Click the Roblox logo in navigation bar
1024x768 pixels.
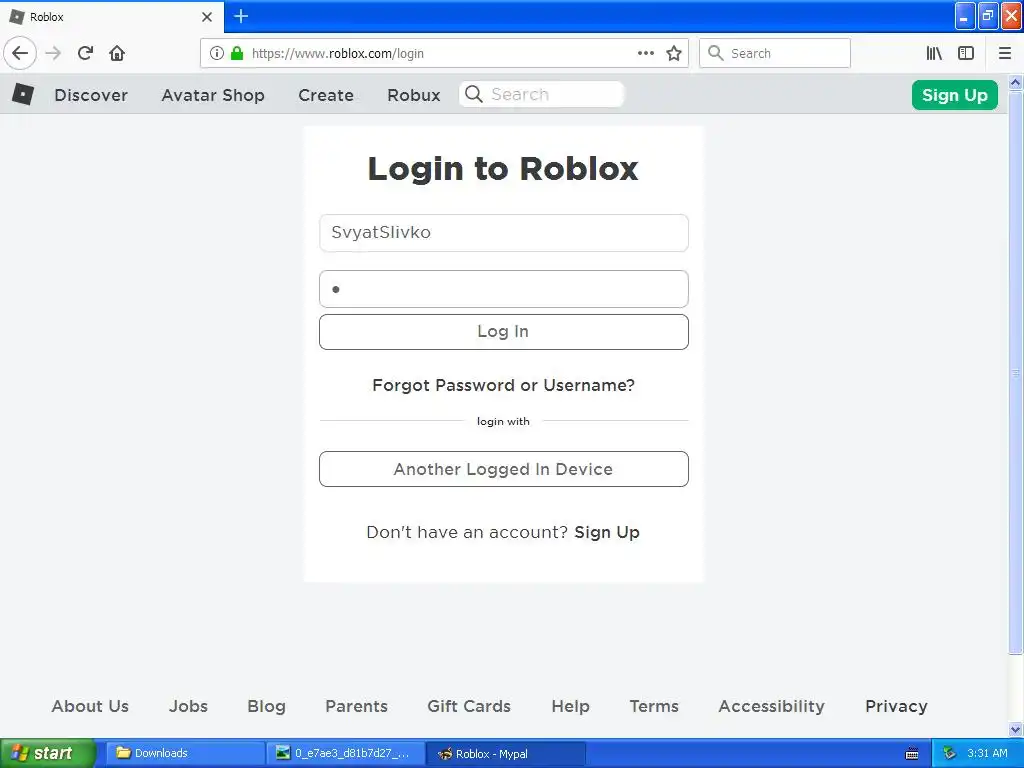(23, 94)
